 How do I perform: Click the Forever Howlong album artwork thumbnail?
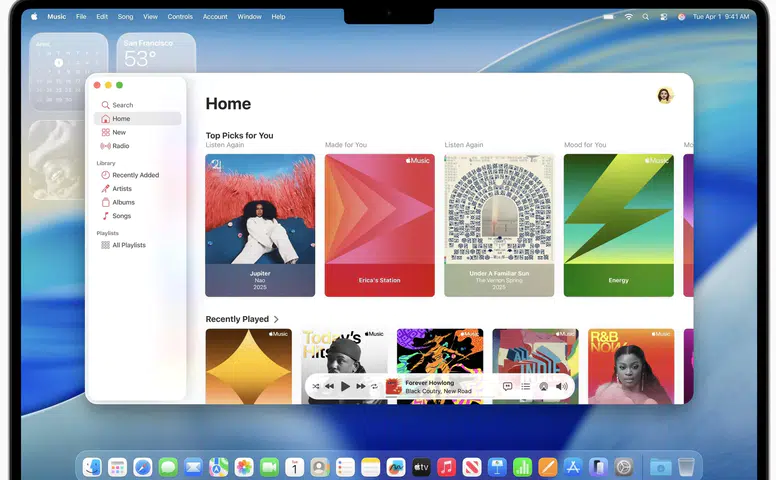[393, 386]
